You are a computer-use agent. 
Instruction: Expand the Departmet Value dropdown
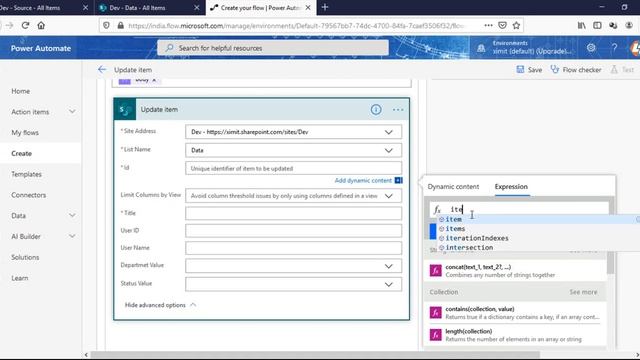[x=389, y=266]
